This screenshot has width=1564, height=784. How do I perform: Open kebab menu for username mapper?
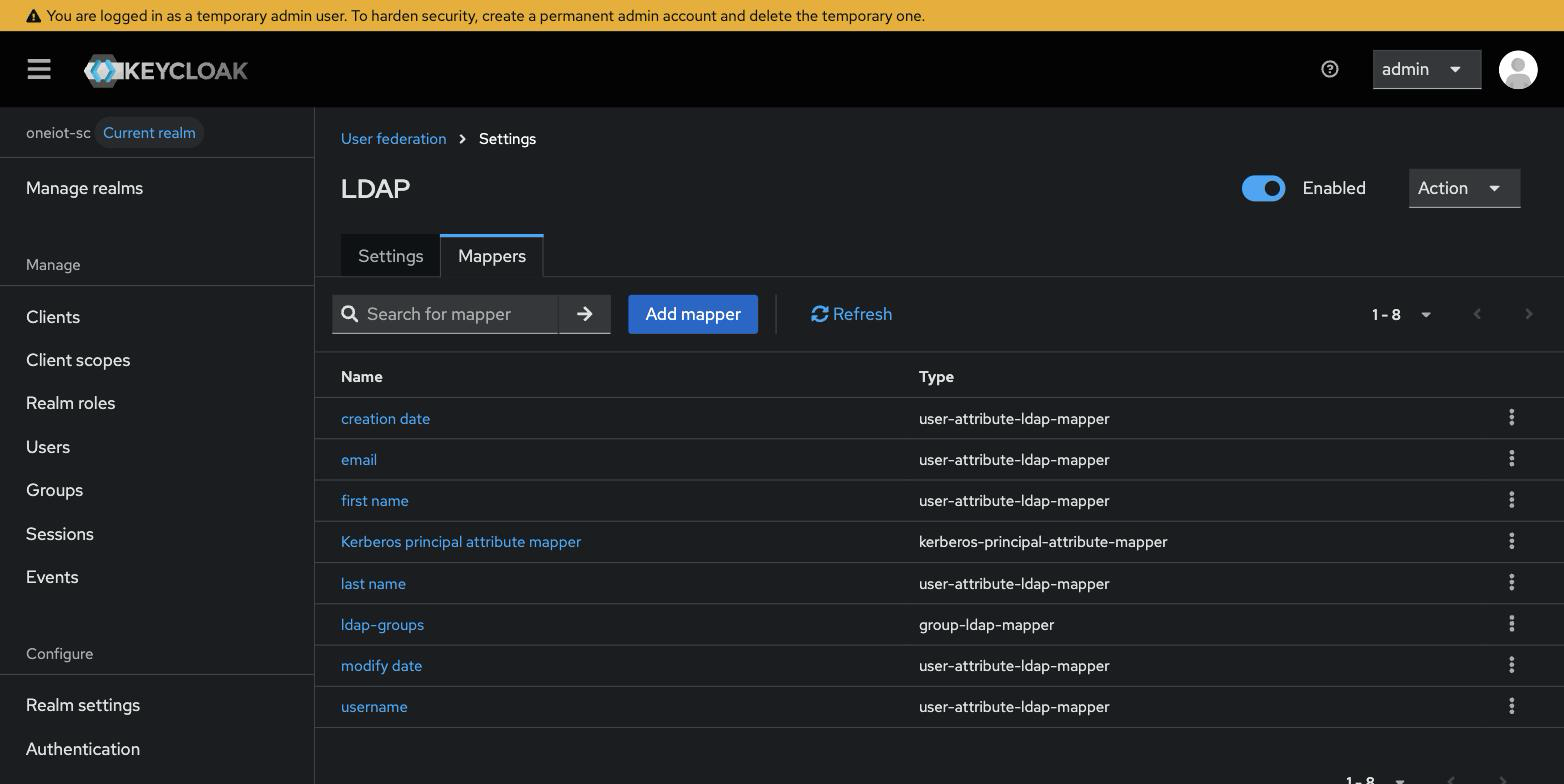[x=1511, y=705]
